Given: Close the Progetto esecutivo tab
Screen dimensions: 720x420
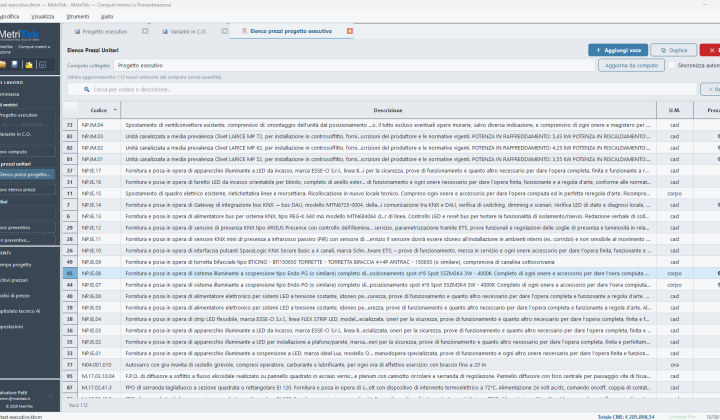Looking at the screenshot, I should (145, 31).
